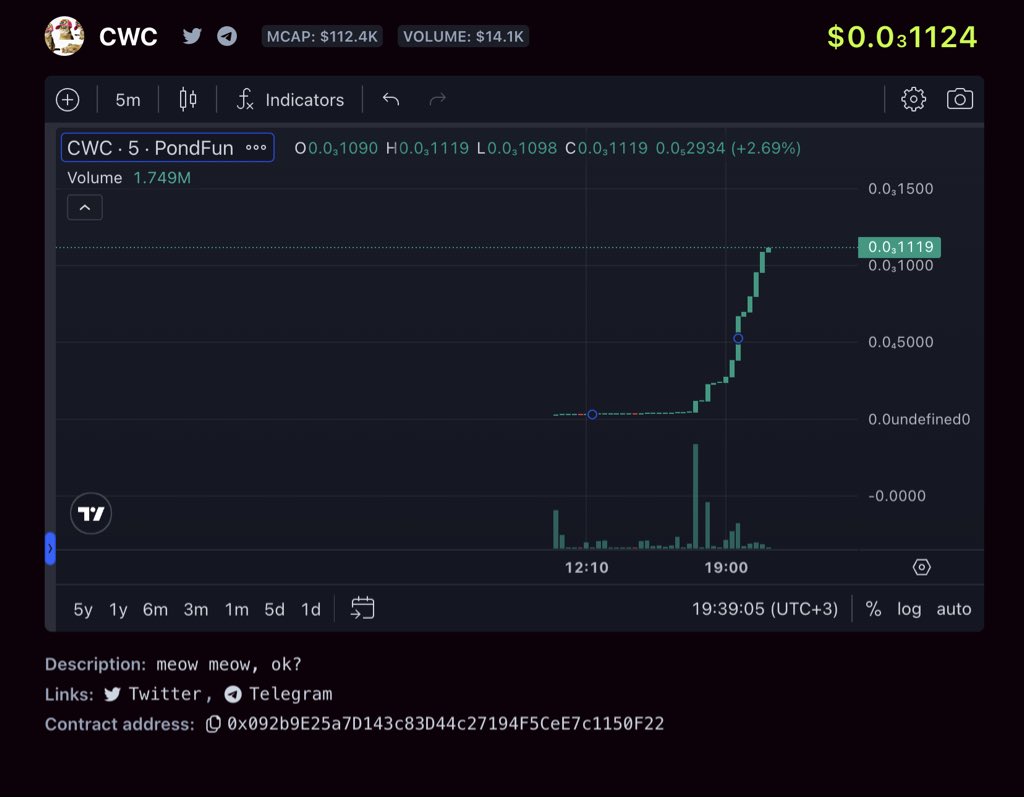
Task: Select the 1d time range
Action: pos(311,610)
